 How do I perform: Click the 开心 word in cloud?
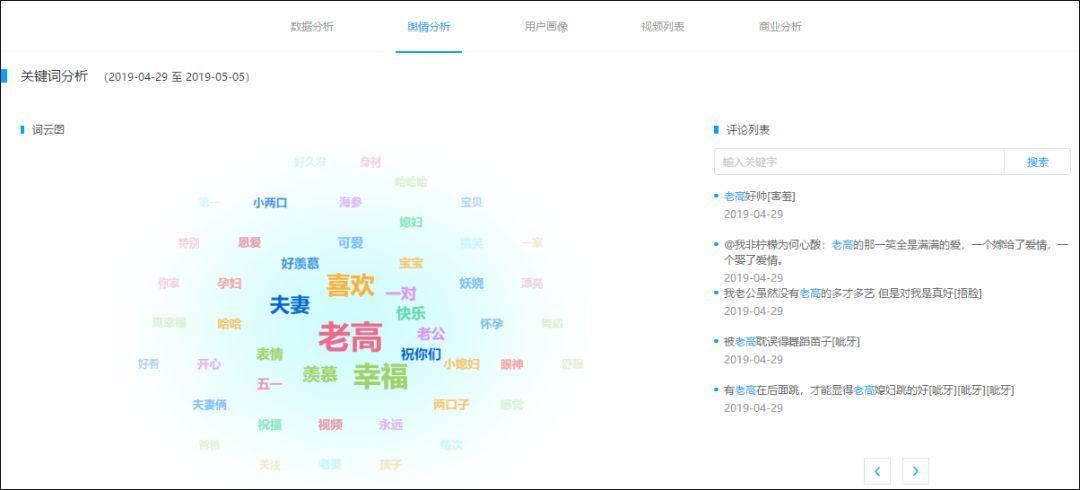coord(209,364)
